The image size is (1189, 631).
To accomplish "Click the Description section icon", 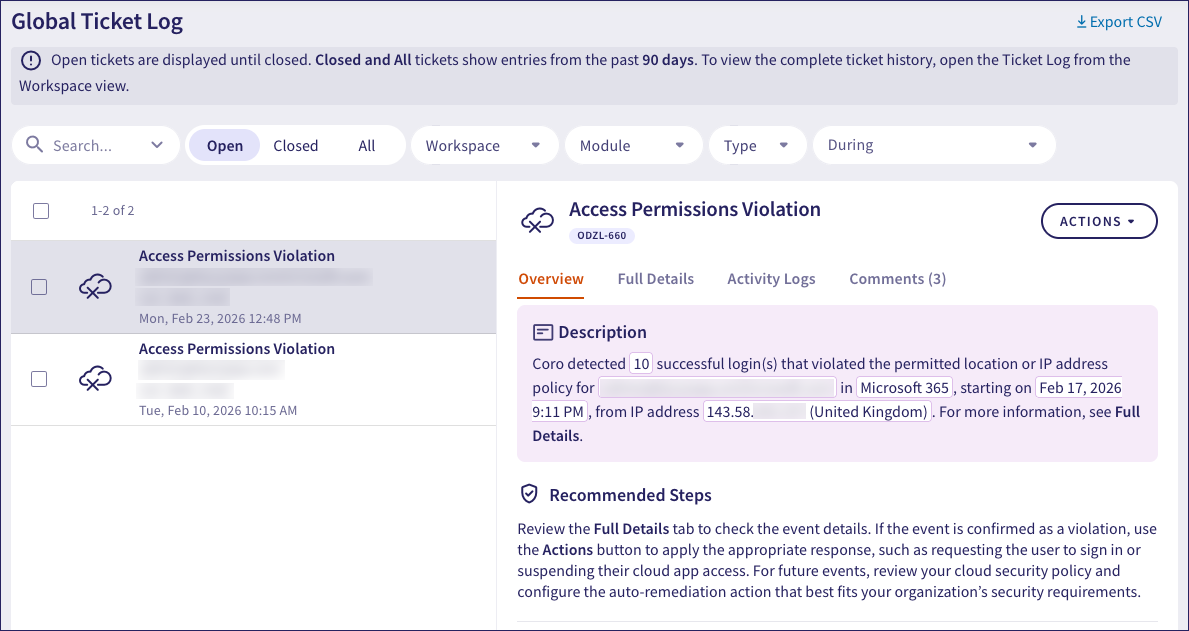I will (542, 332).
